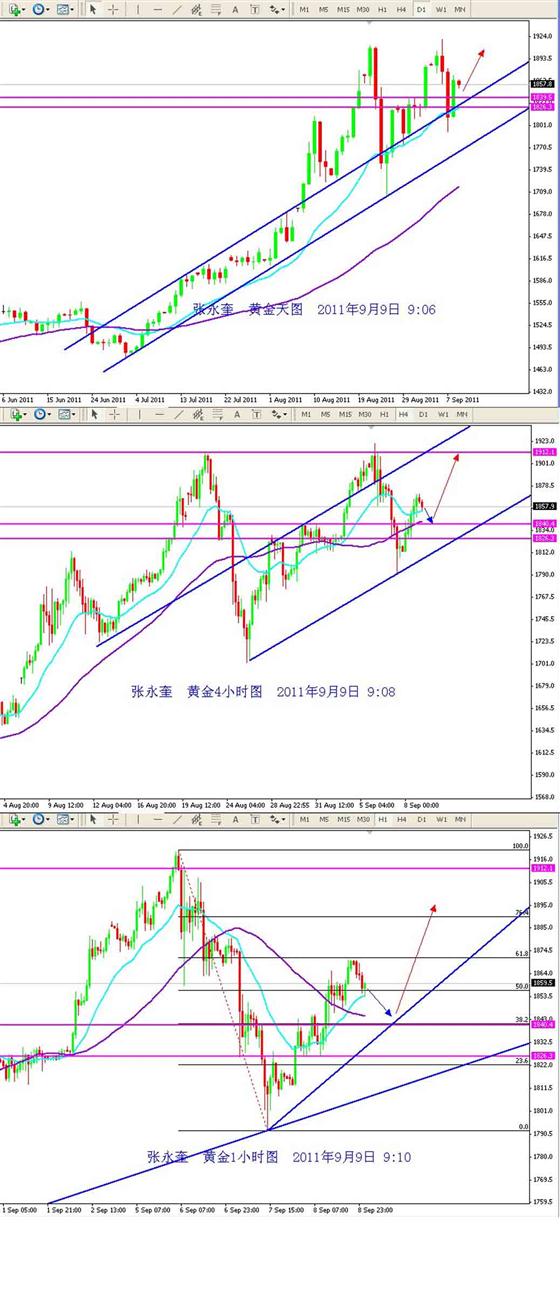Open Templates dropdown above 4-hour chart

click(67, 414)
